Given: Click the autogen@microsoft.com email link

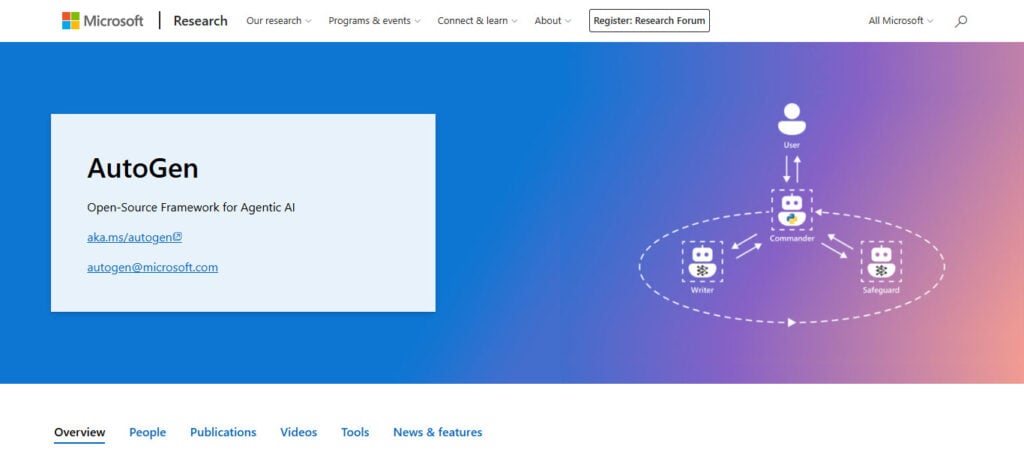Looking at the screenshot, I should pos(152,268).
